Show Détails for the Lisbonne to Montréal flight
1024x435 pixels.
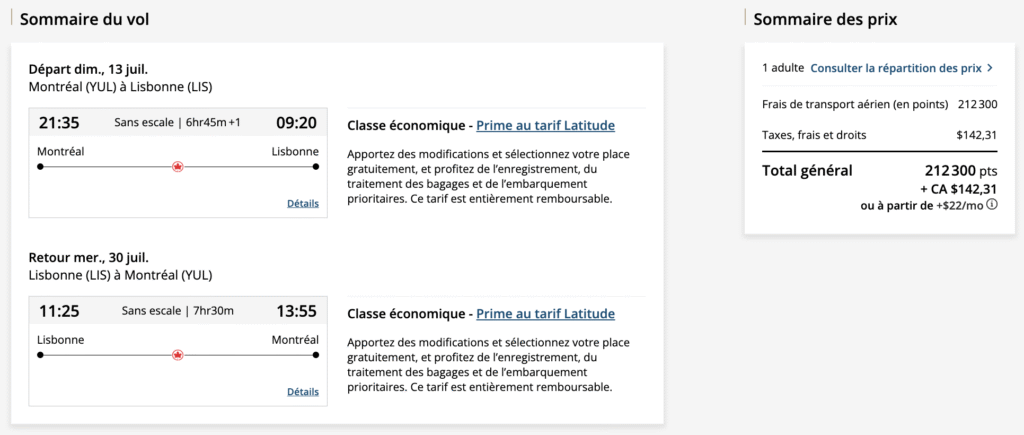click(x=302, y=391)
